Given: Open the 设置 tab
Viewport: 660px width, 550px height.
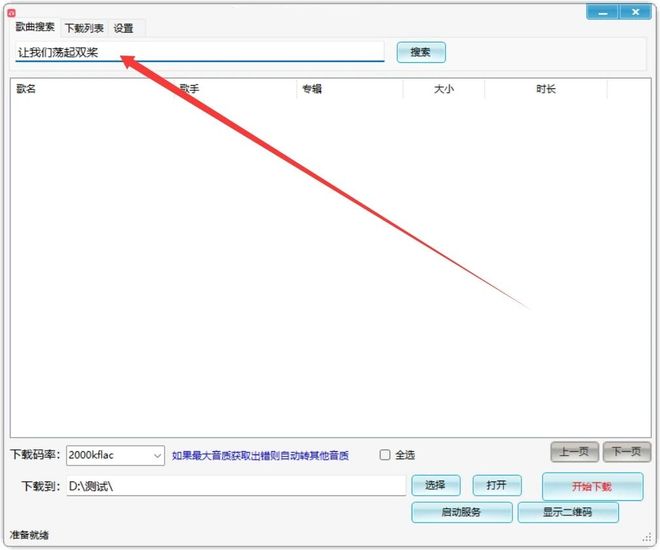Looking at the screenshot, I should point(123,28).
